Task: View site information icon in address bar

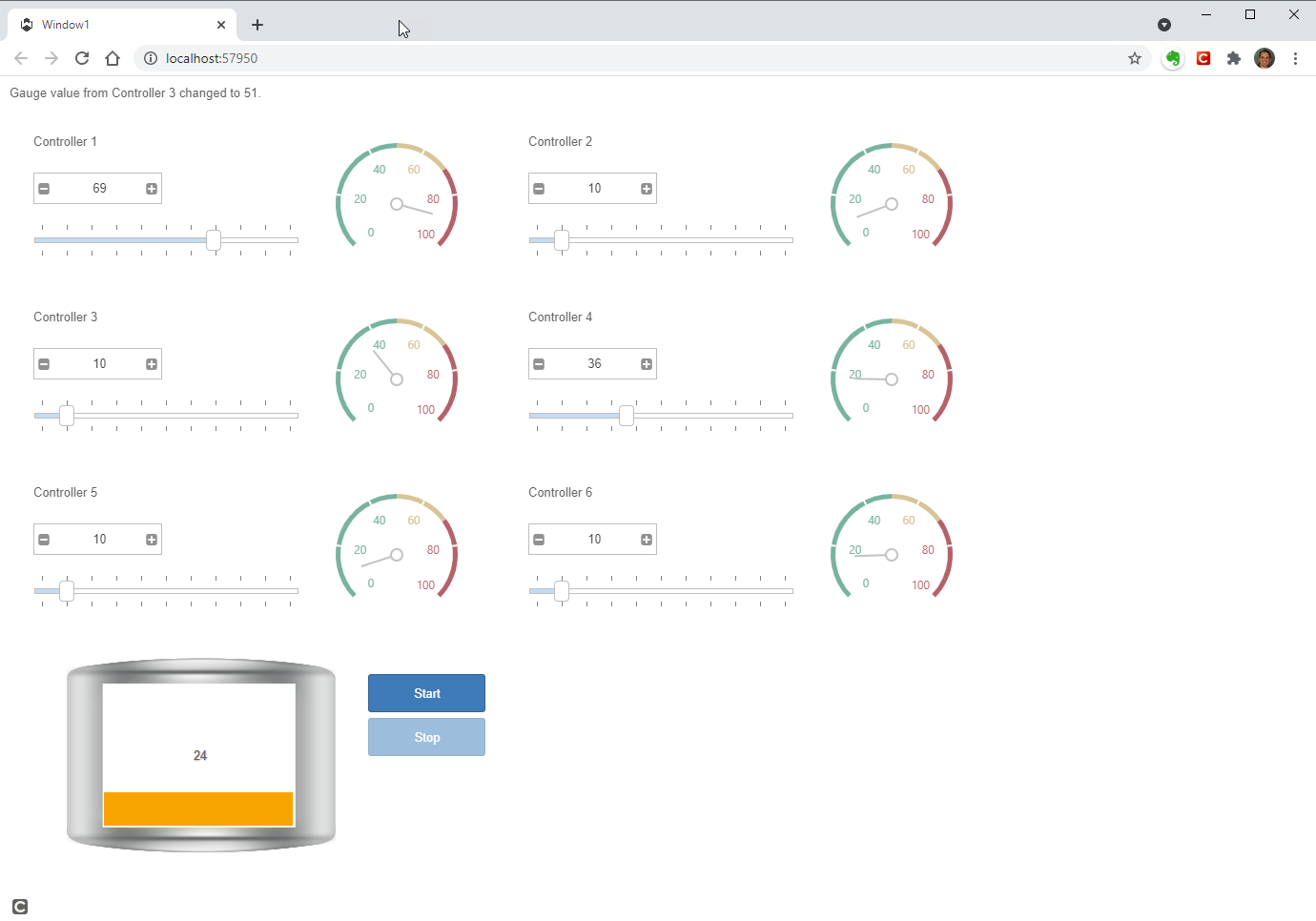Action: (150, 58)
